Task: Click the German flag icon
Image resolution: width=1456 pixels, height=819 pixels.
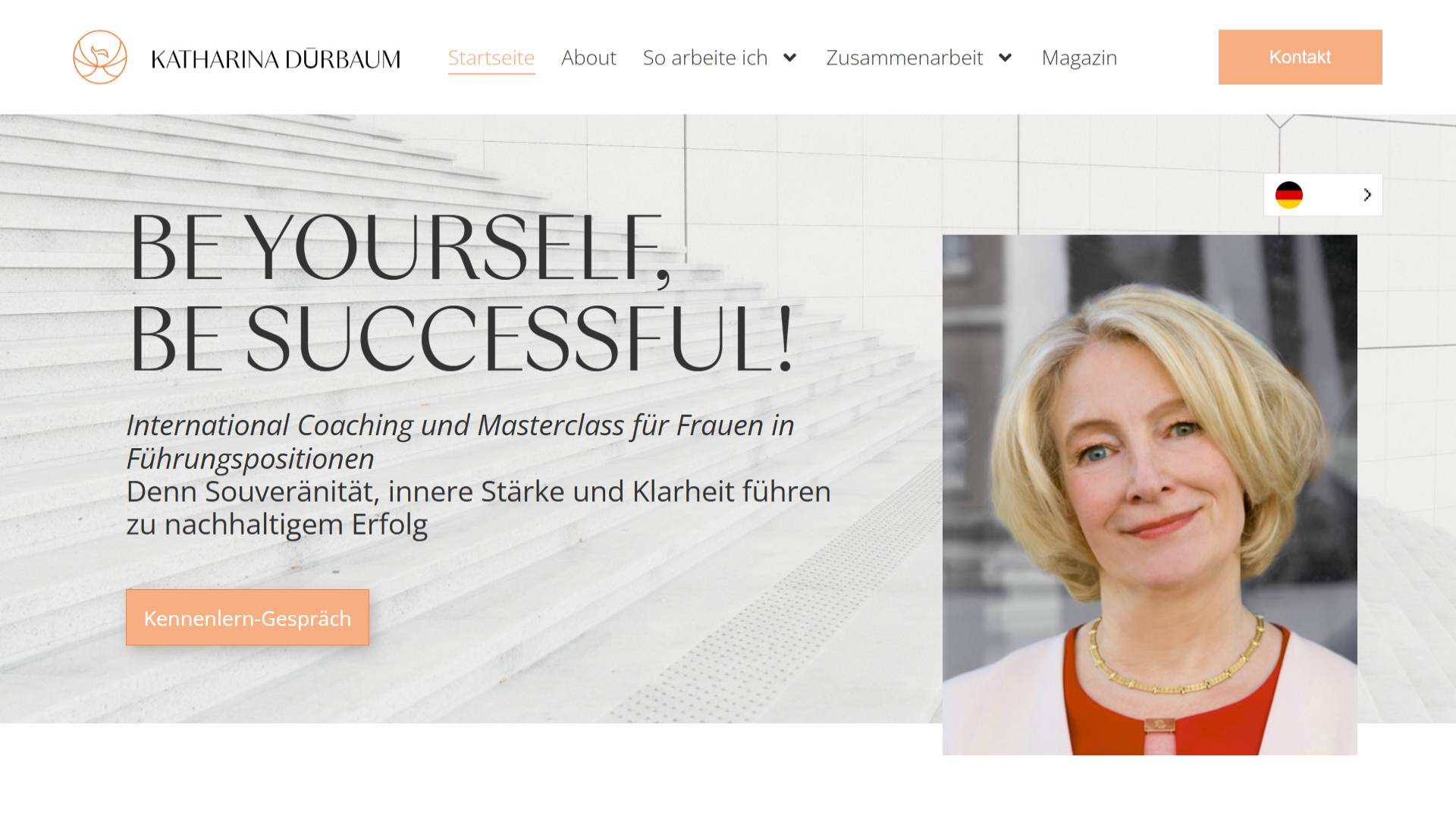Action: point(1288,195)
